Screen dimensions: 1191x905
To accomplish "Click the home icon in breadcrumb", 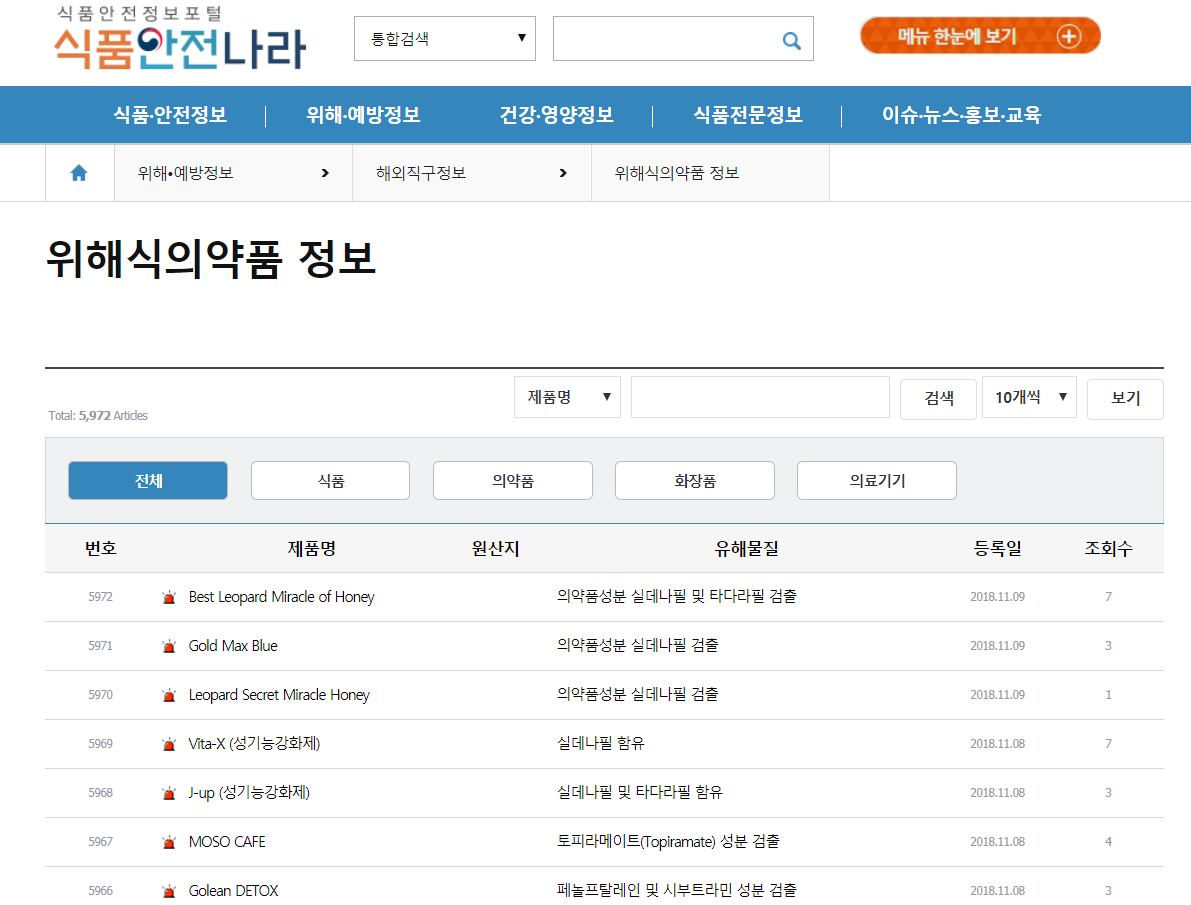I will point(79,173).
